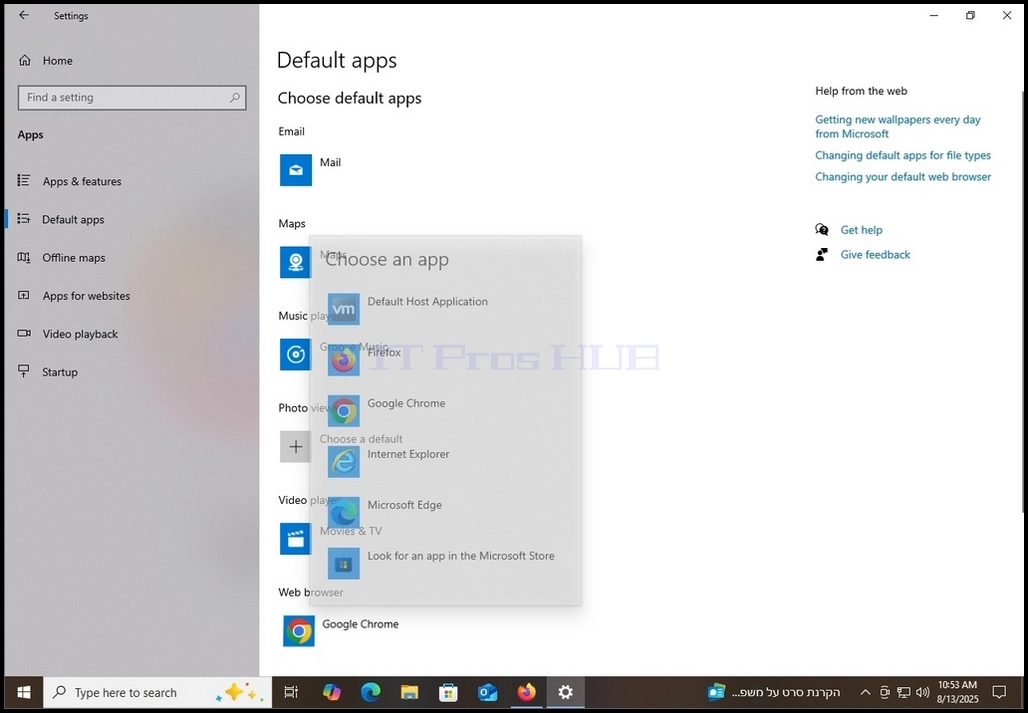Choose Microsoft Edge in the app list
Image resolution: width=1028 pixels, height=713 pixels.
point(445,512)
